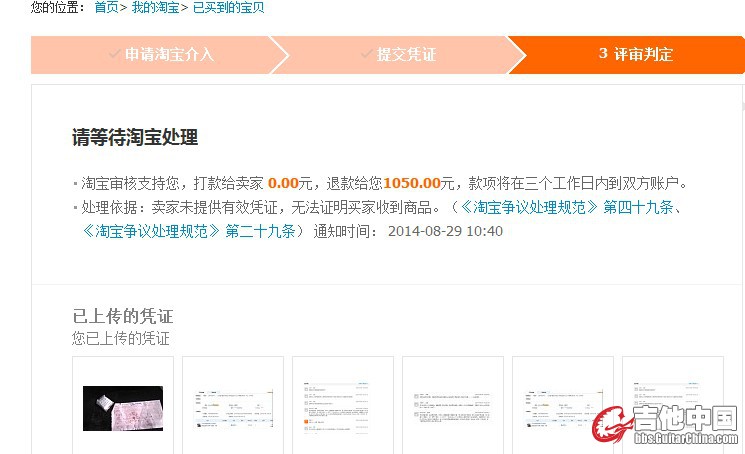This screenshot has height=454, width=745.
Task: Open the third uploaded evidence thumbnail
Action: (343, 407)
